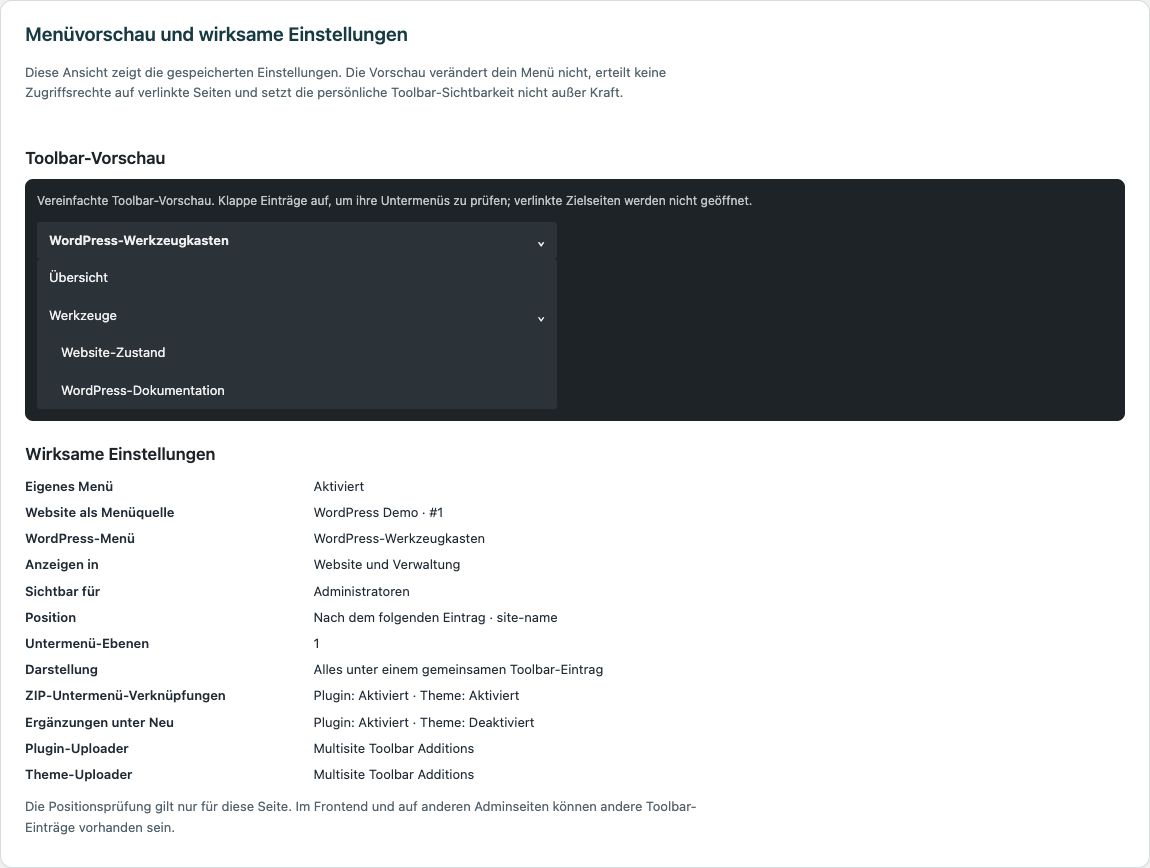1150x868 pixels.
Task: Click the Untermenü-Ebenen label
Action: [x=87, y=643]
